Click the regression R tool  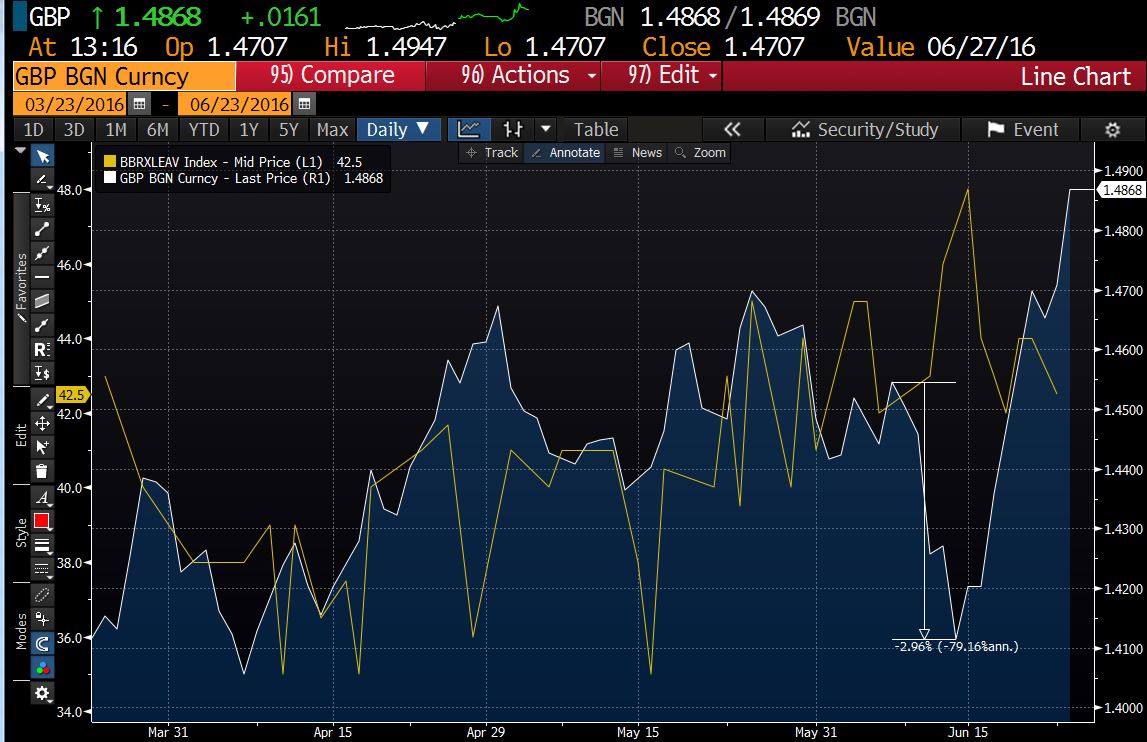pyautogui.click(x=42, y=349)
